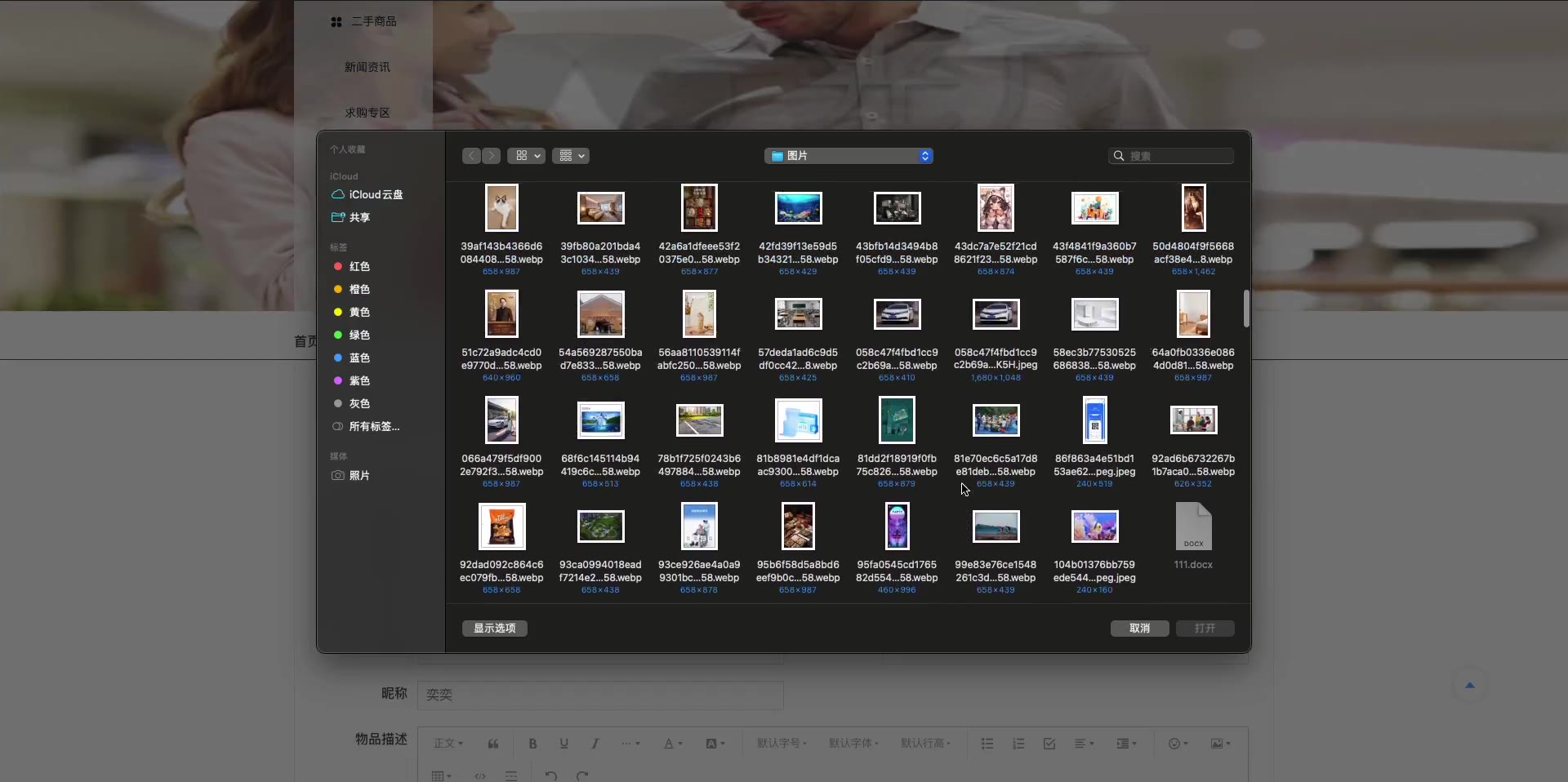Click the 取消 button
This screenshot has height=782, width=1568.
tap(1139, 628)
